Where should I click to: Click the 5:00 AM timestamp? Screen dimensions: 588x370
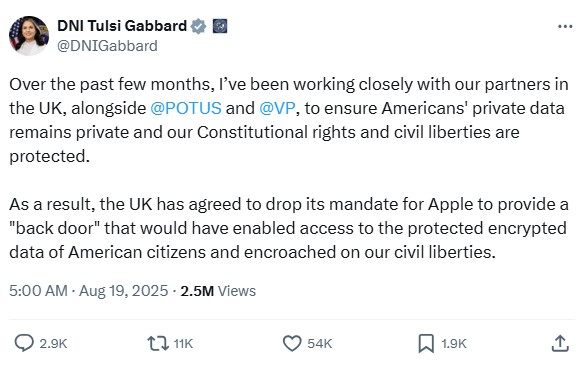click(38, 291)
